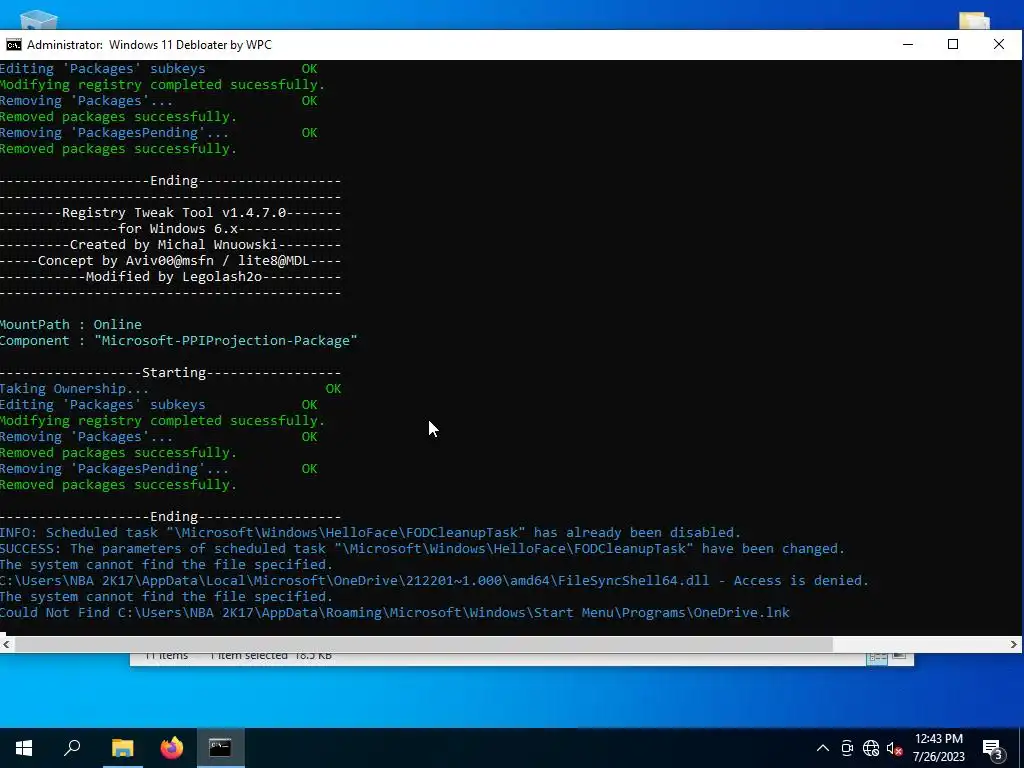Click the 'for Windows 6.x' line
Viewport: 1024px width, 768px height.
click(x=170, y=229)
